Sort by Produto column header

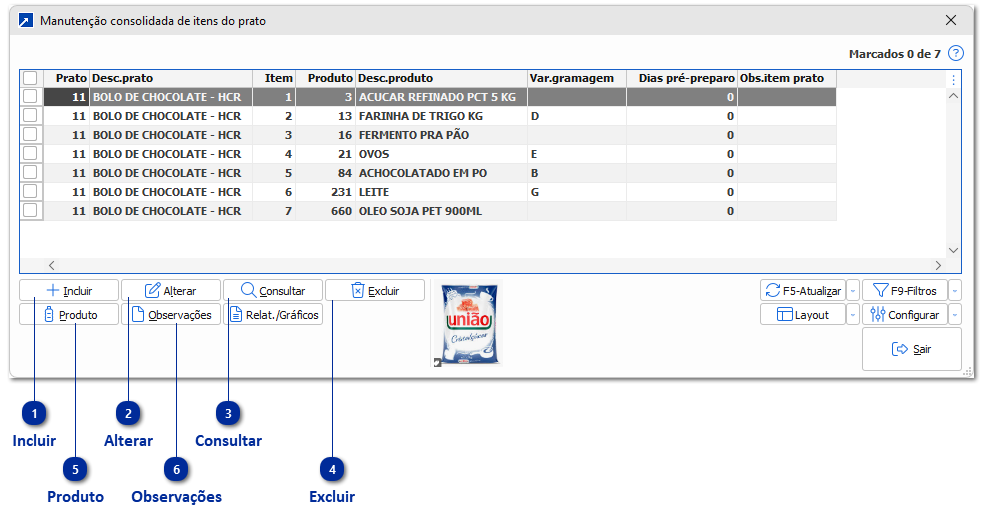tap(325, 78)
